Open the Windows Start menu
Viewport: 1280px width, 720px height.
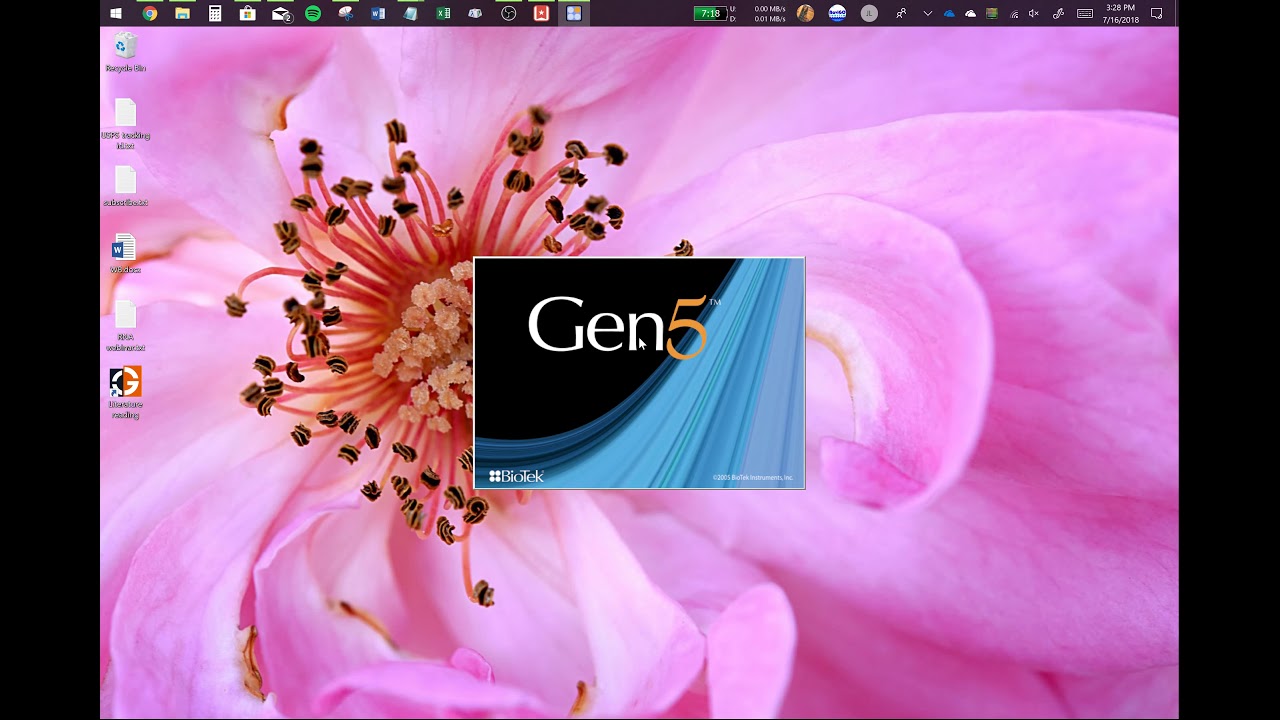[x=116, y=13]
